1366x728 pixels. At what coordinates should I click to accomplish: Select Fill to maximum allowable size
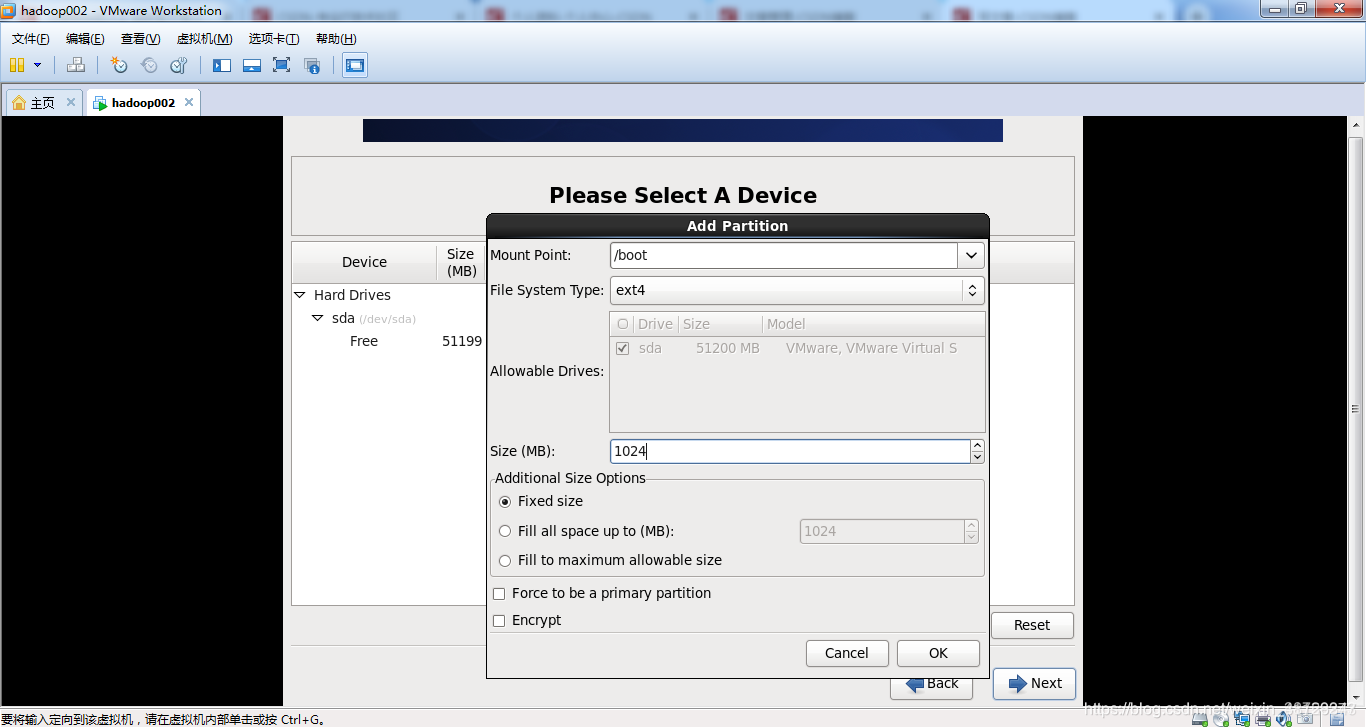click(x=505, y=561)
